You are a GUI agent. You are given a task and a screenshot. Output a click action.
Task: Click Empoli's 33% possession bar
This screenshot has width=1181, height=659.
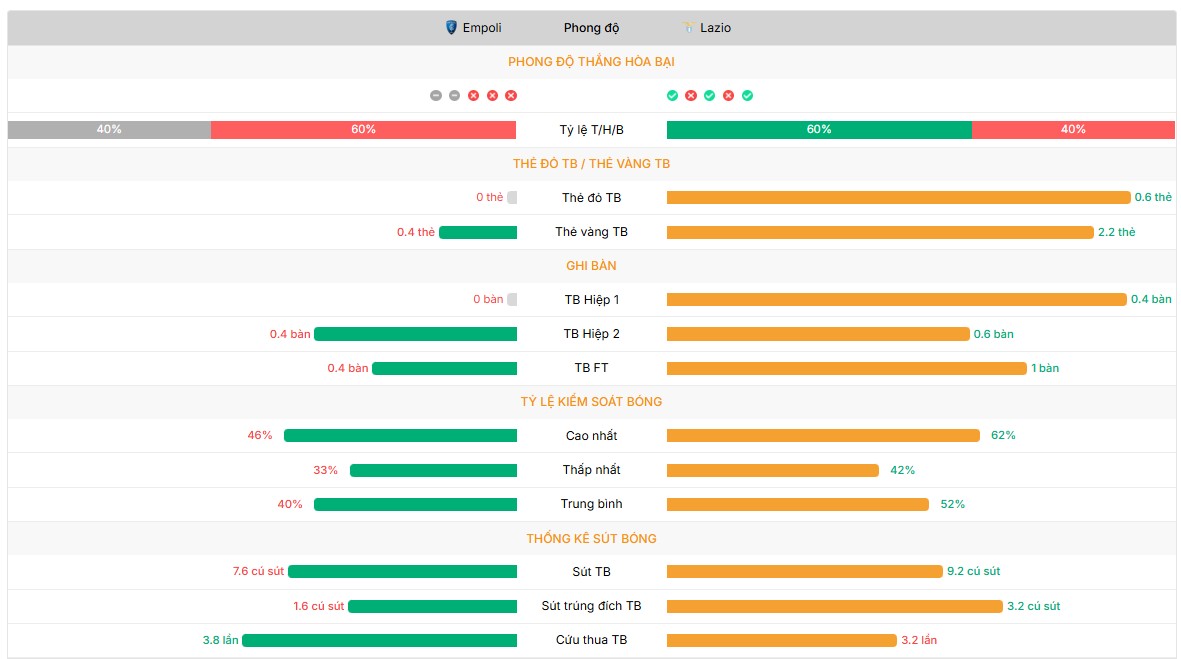click(x=434, y=470)
